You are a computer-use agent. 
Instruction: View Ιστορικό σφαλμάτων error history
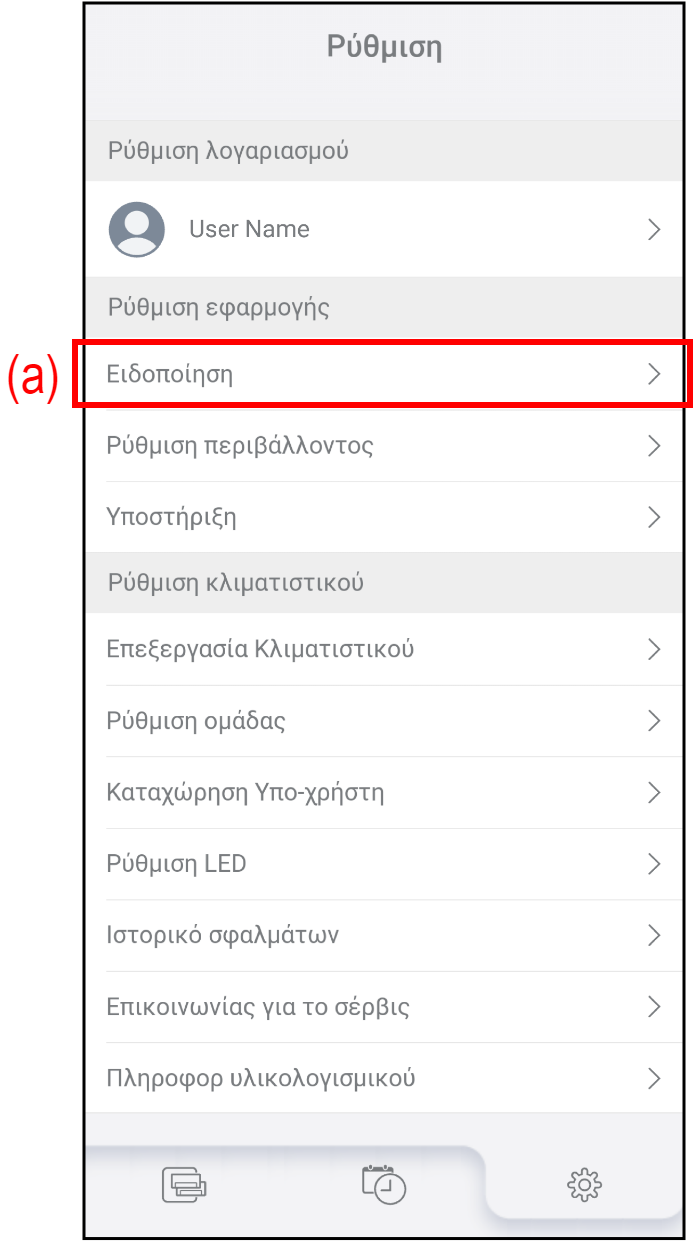pos(223,935)
